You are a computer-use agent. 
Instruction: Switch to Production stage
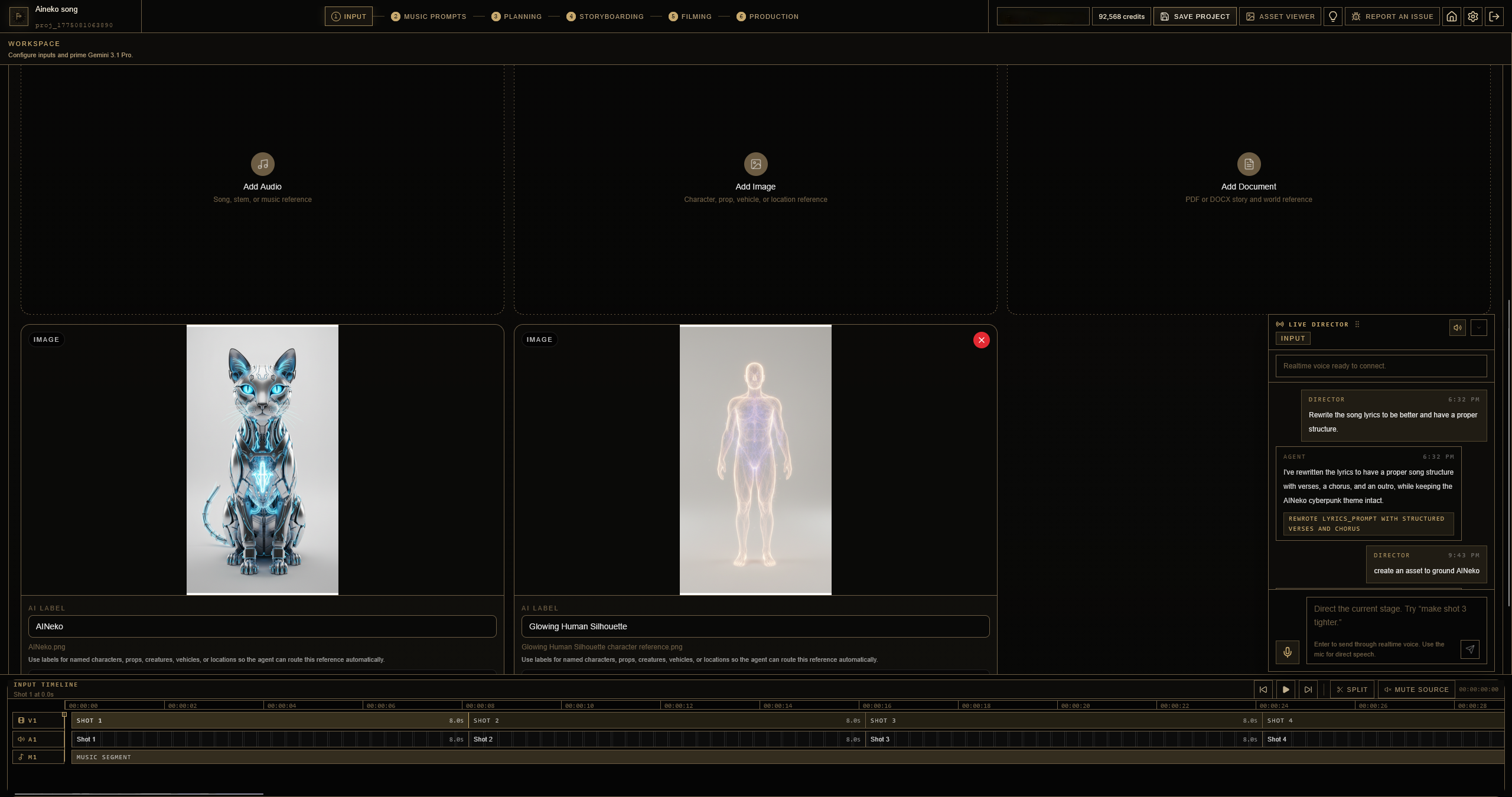[768, 17]
